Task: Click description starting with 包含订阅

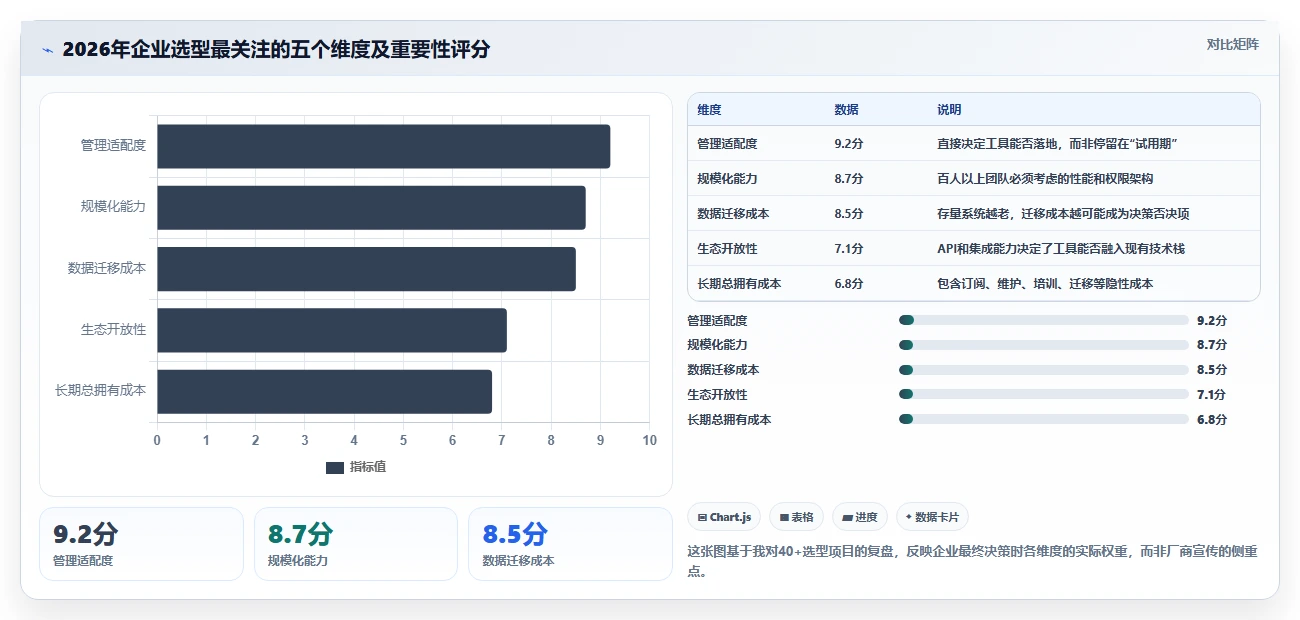Action: [1045, 284]
